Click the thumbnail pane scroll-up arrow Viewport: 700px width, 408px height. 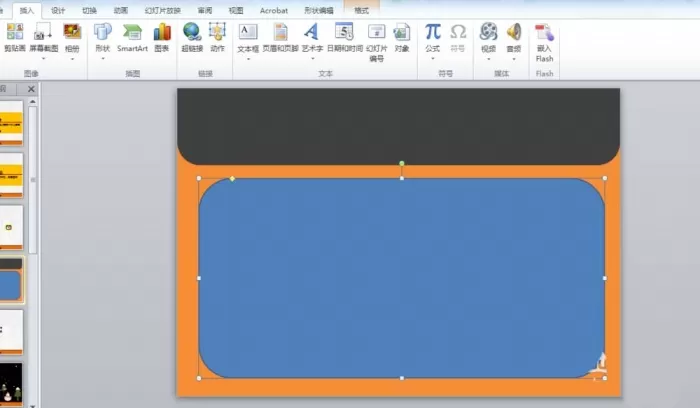click(33, 102)
